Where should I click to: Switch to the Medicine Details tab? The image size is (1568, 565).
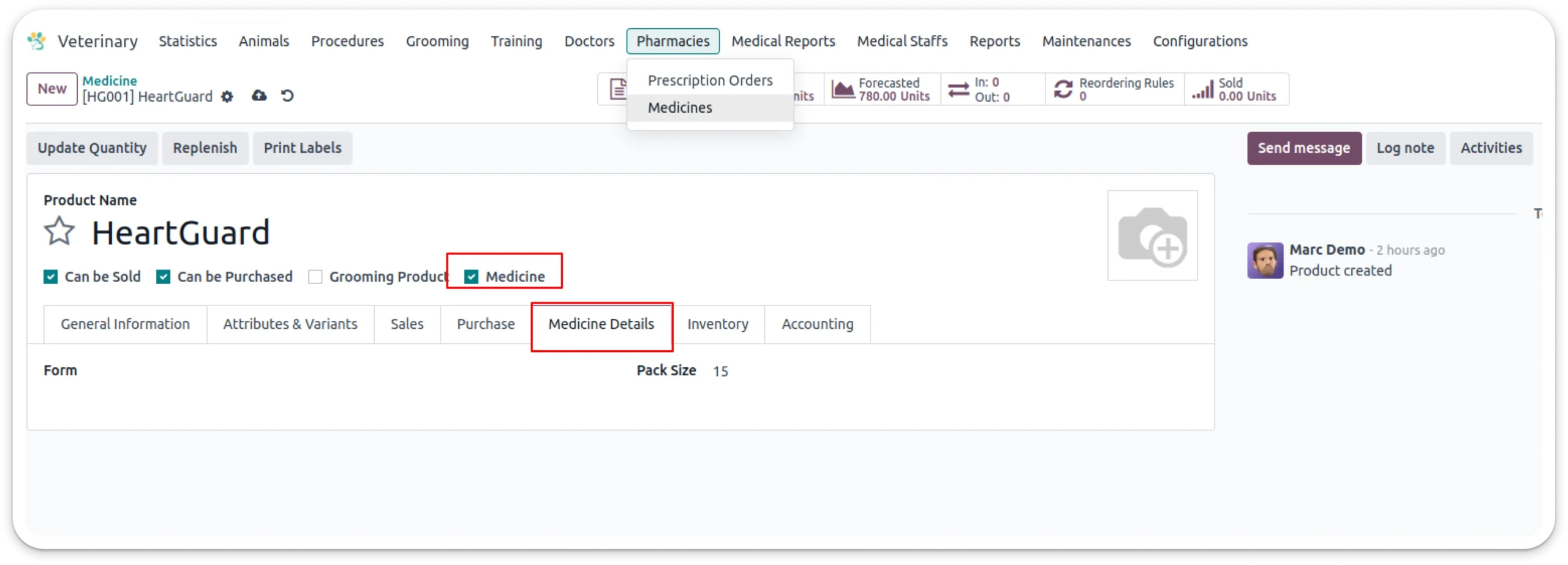point(601,324)
